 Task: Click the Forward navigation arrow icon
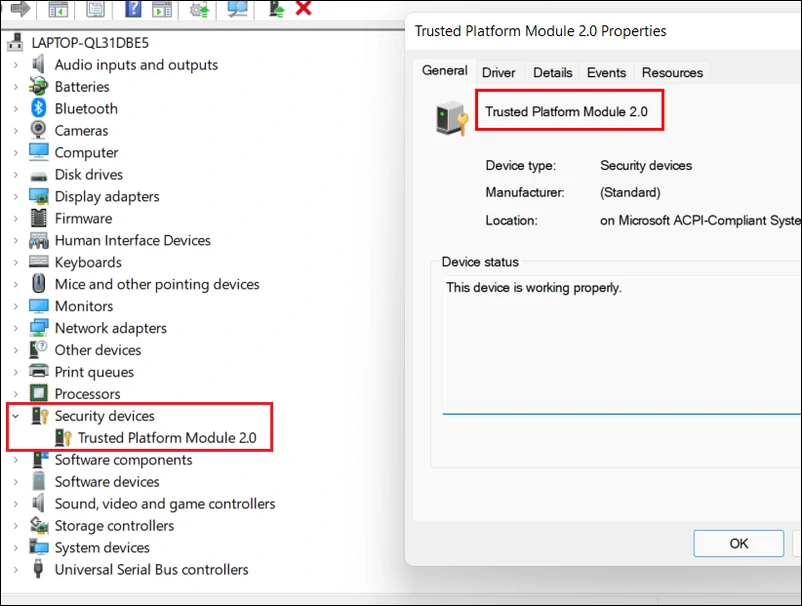22,10
